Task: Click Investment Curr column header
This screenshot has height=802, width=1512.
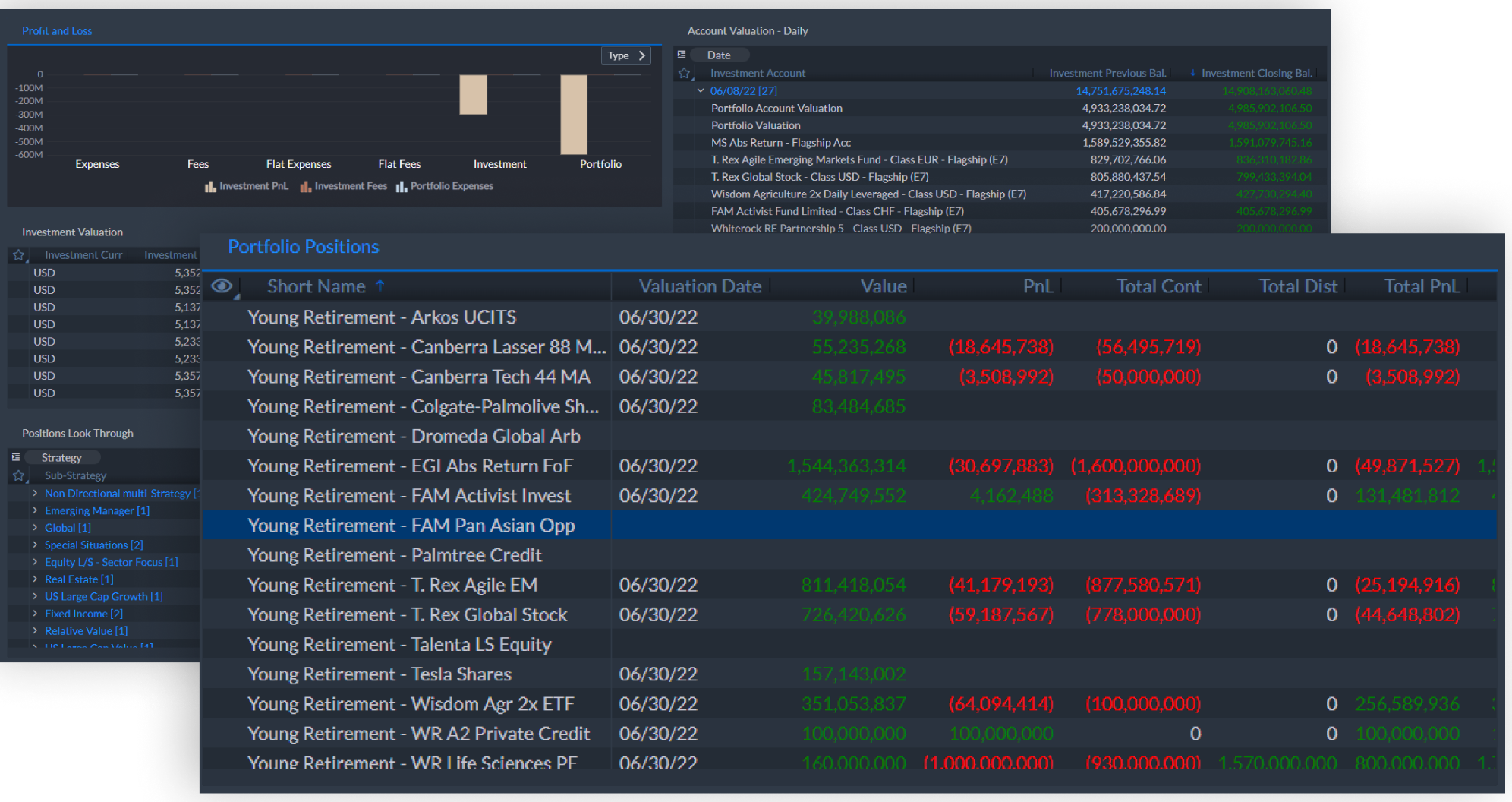Action: [x=83, y=255]
